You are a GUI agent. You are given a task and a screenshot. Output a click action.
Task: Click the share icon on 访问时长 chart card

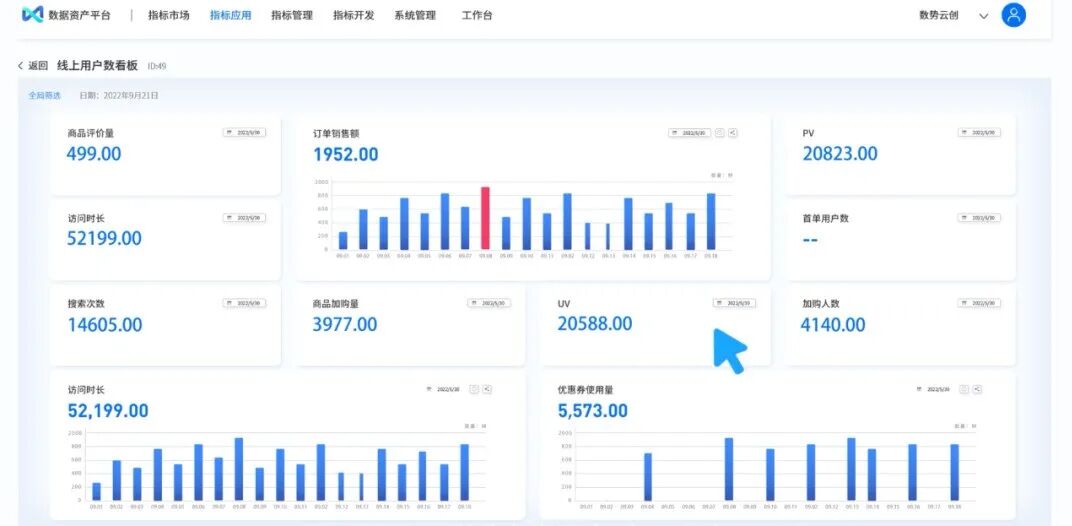487,389
